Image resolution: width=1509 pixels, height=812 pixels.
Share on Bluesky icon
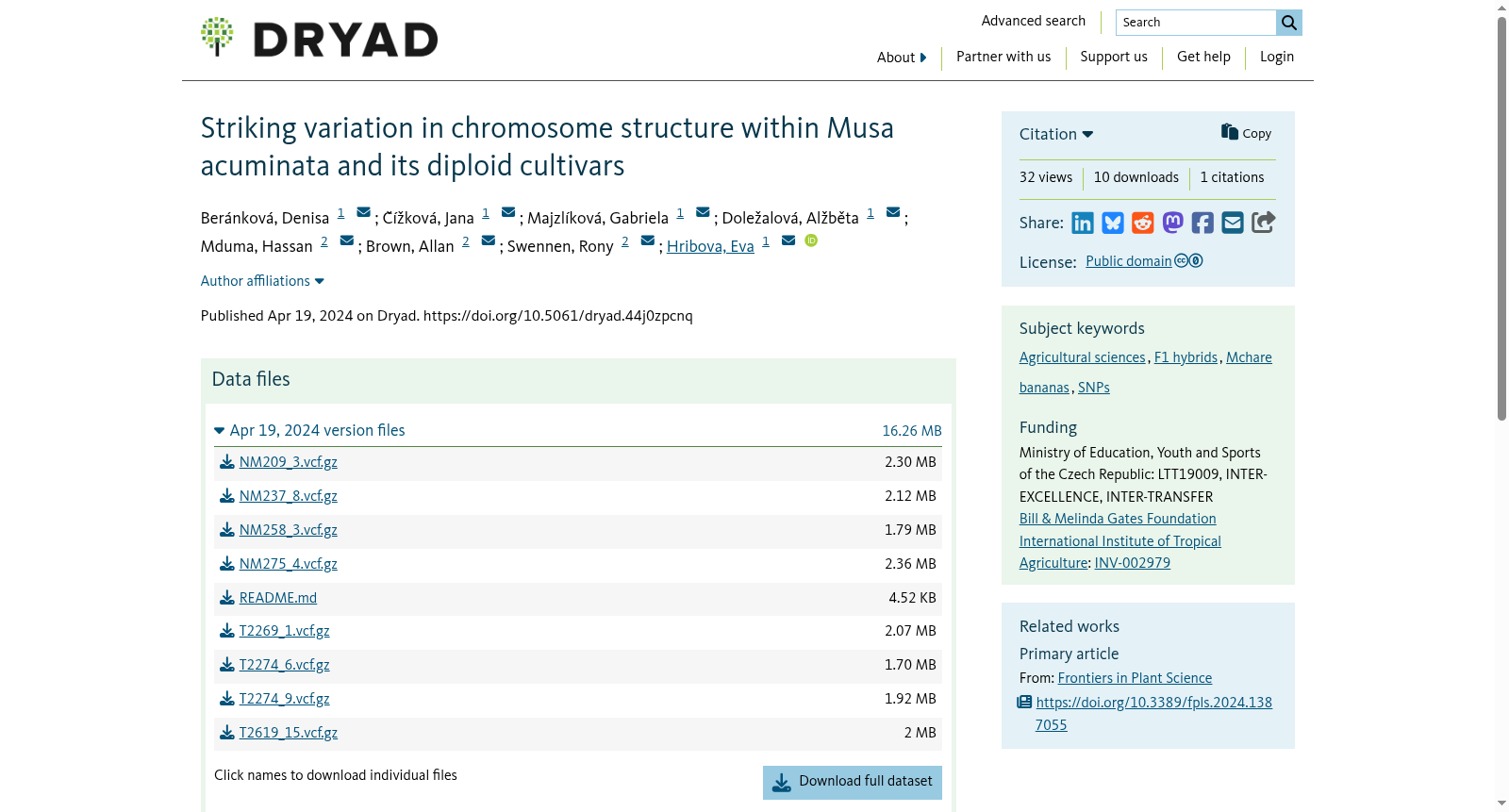[x=1113, y=223]
